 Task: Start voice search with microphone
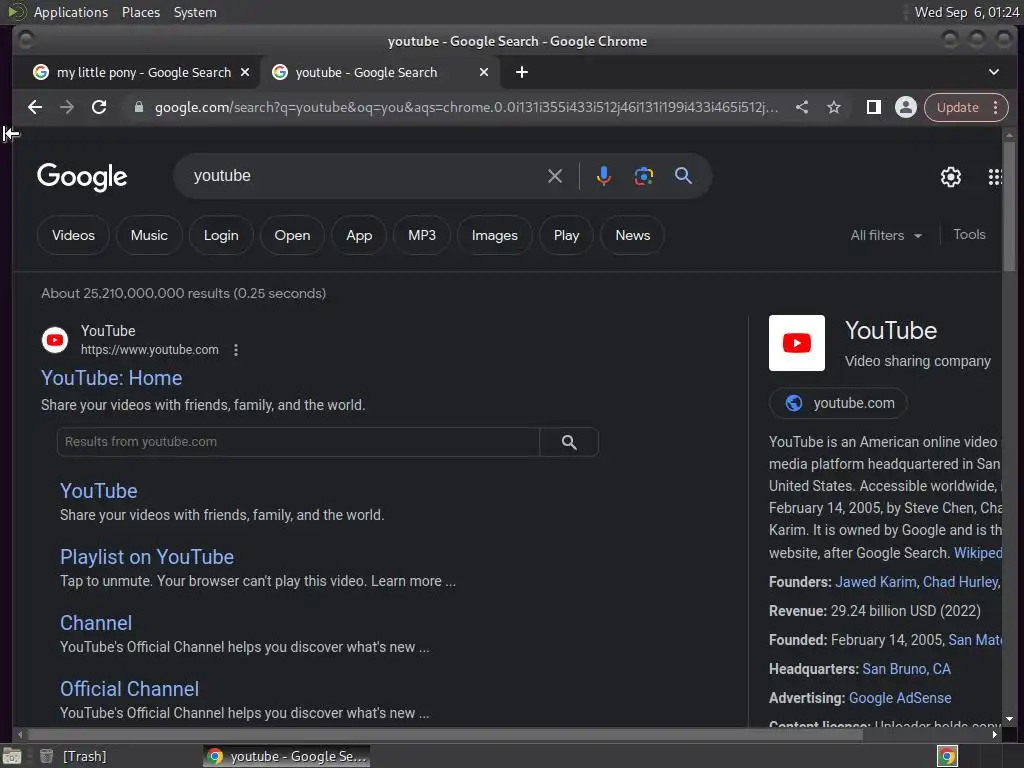[604, 176]
